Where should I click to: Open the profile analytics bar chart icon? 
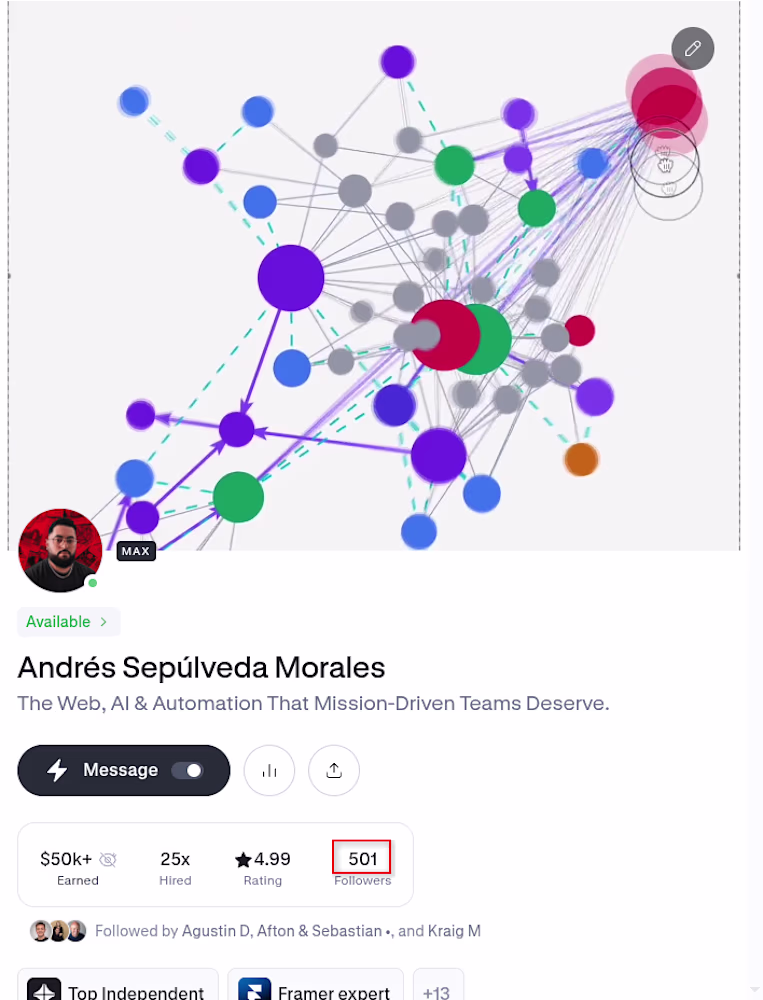(x=269, y=770)
